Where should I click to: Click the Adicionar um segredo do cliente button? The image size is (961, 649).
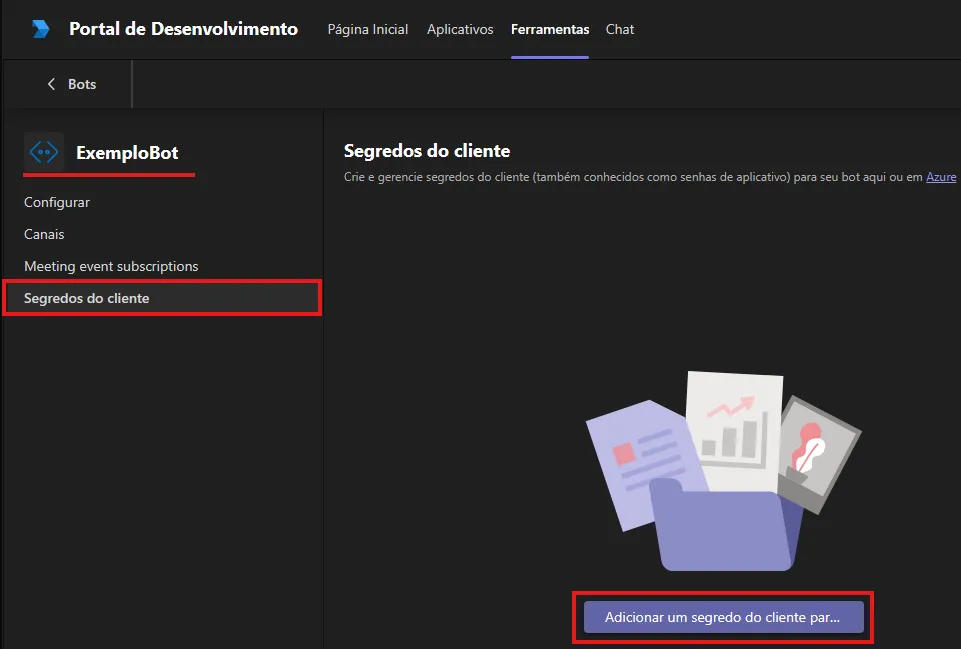click(x=723, y=617)
